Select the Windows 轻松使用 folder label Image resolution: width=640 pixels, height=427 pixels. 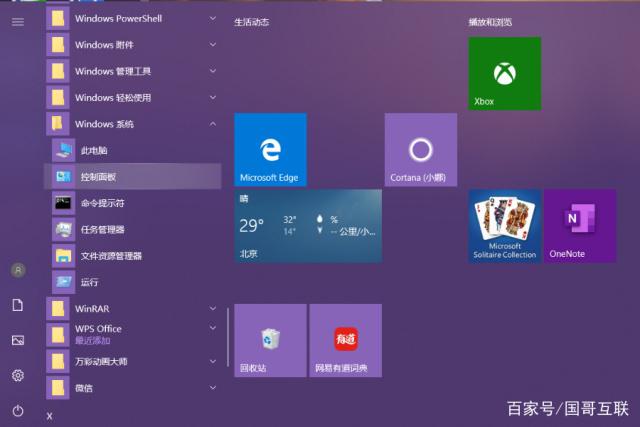(x=113, y=98)
